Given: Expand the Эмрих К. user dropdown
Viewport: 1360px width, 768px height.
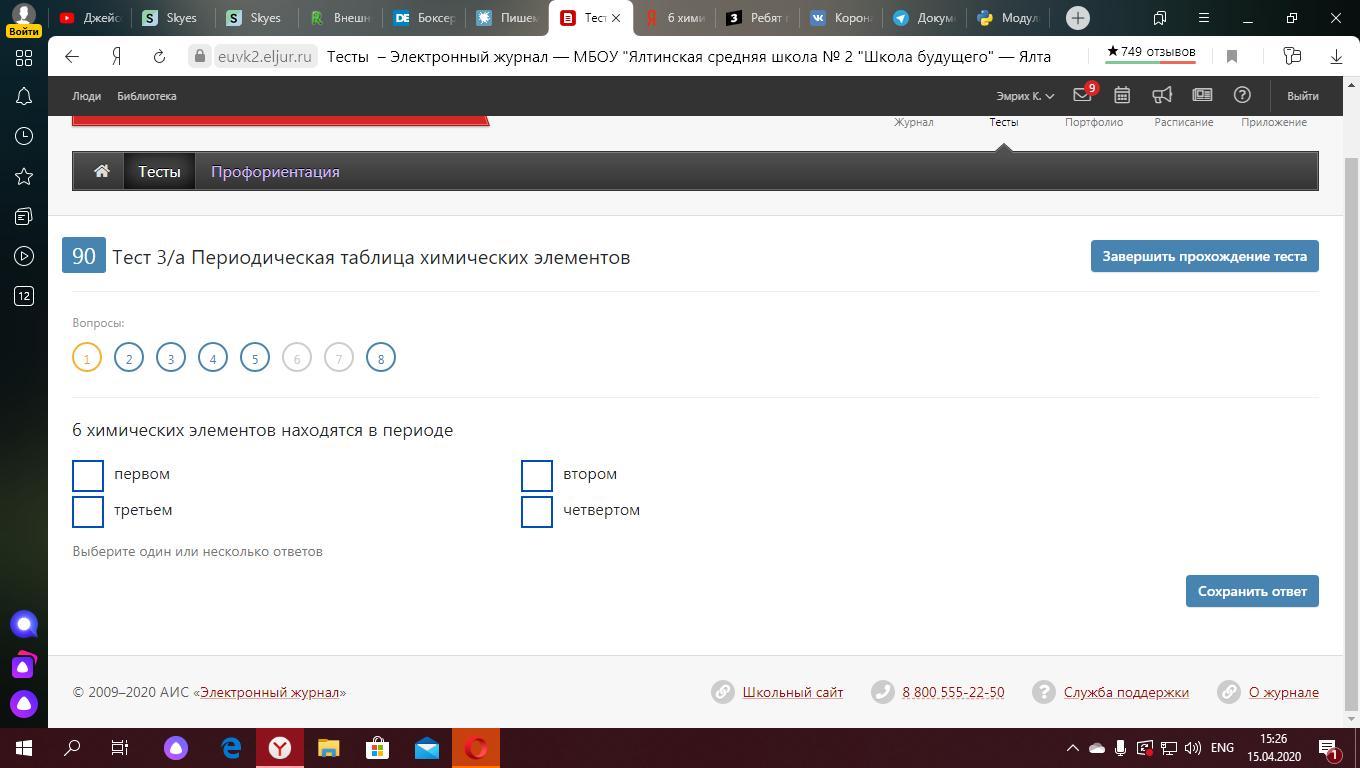Looking at the screenshot, I should point(1025,96).
